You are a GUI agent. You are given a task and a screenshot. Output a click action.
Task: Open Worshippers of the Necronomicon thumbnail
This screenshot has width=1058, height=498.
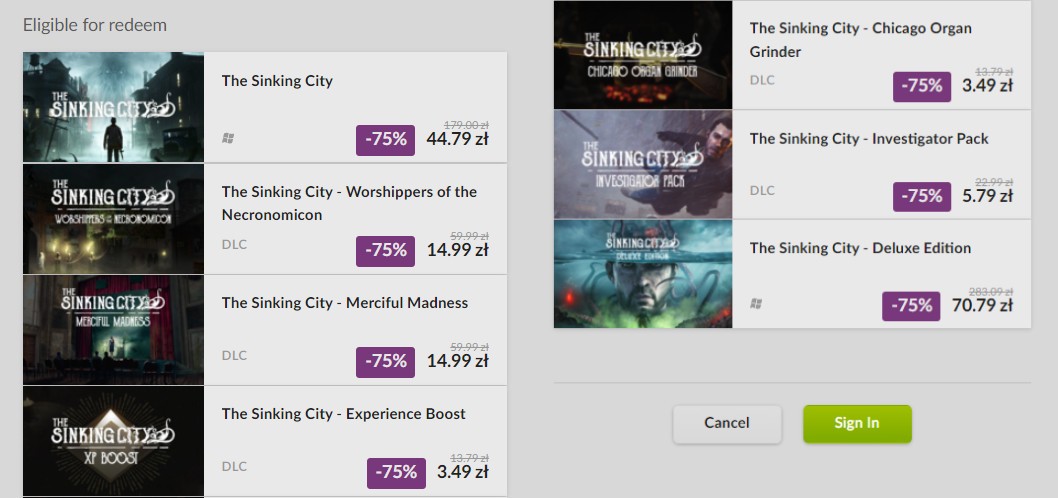point(113,219)
